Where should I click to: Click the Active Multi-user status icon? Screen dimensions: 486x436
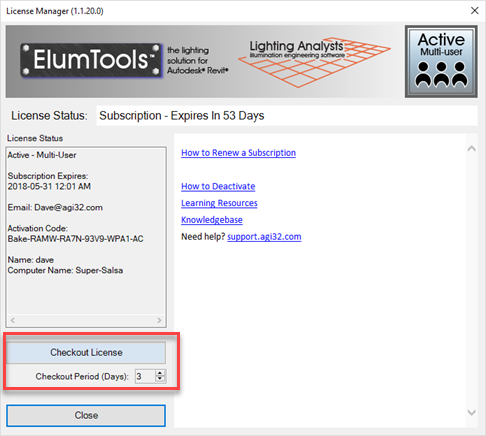click(x=441, y=61)
